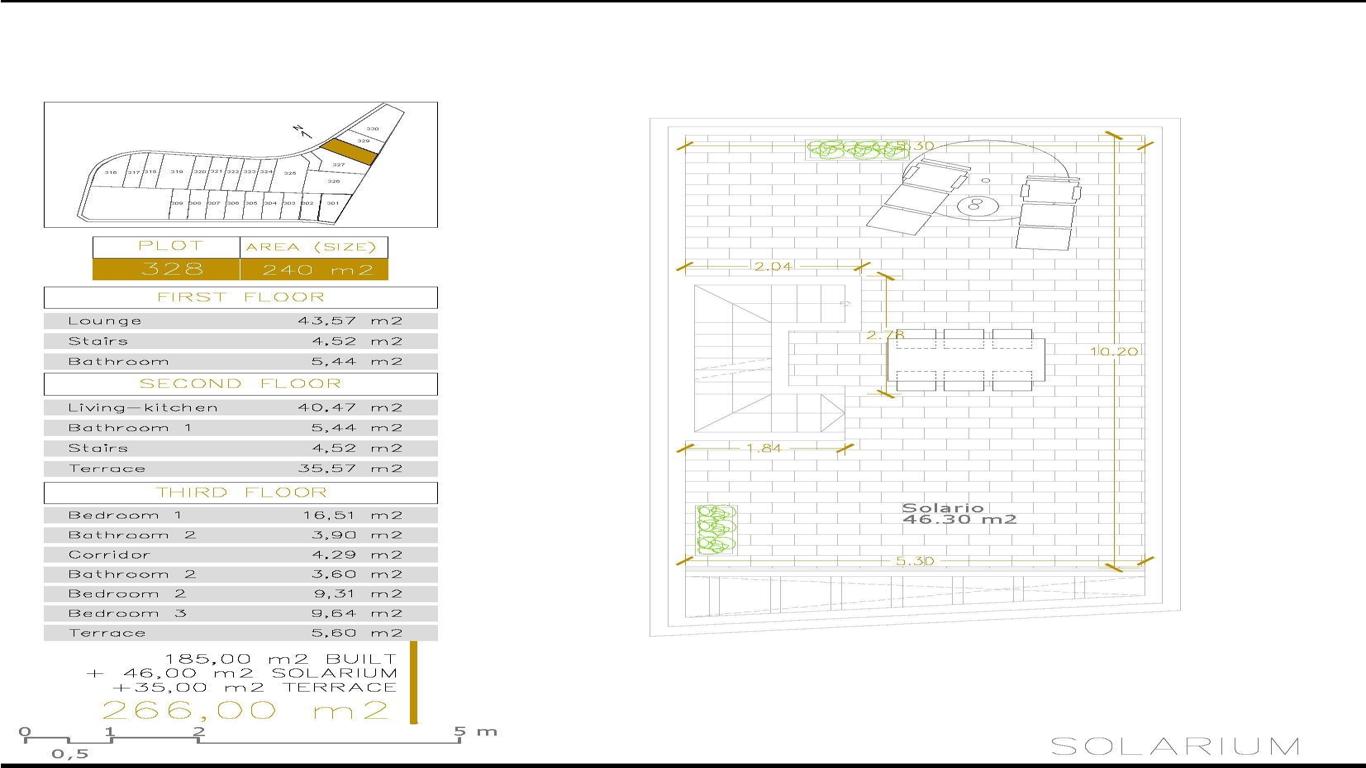This screenshot has height=768, width=1366.
Task: Click the dining table with six chairs
Action: pos(965,360)
